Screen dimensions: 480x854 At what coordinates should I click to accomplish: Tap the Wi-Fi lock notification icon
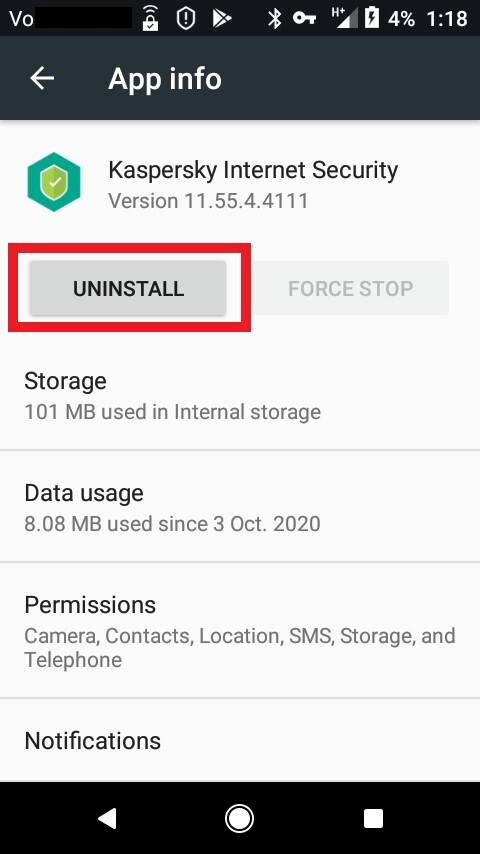tap(150, 18)
